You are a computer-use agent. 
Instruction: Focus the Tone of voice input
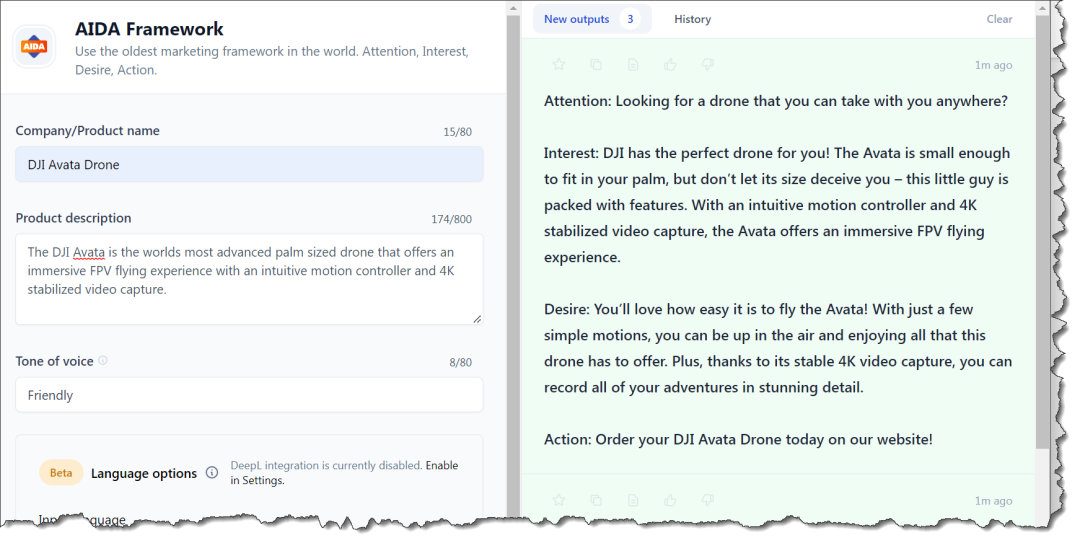coord(249,395)
